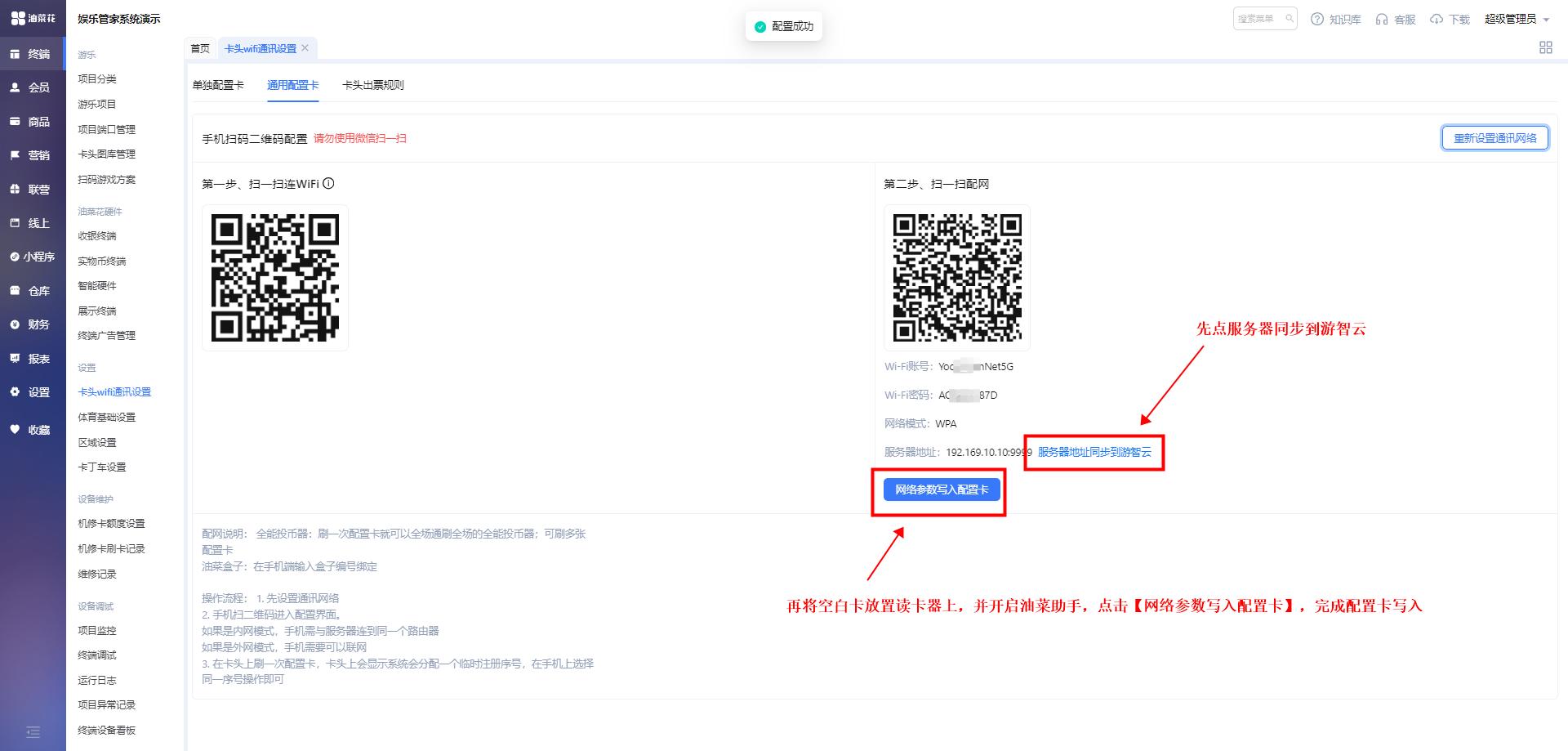
Task: Open the 收藏 favorites section
Action: [31, 430]
